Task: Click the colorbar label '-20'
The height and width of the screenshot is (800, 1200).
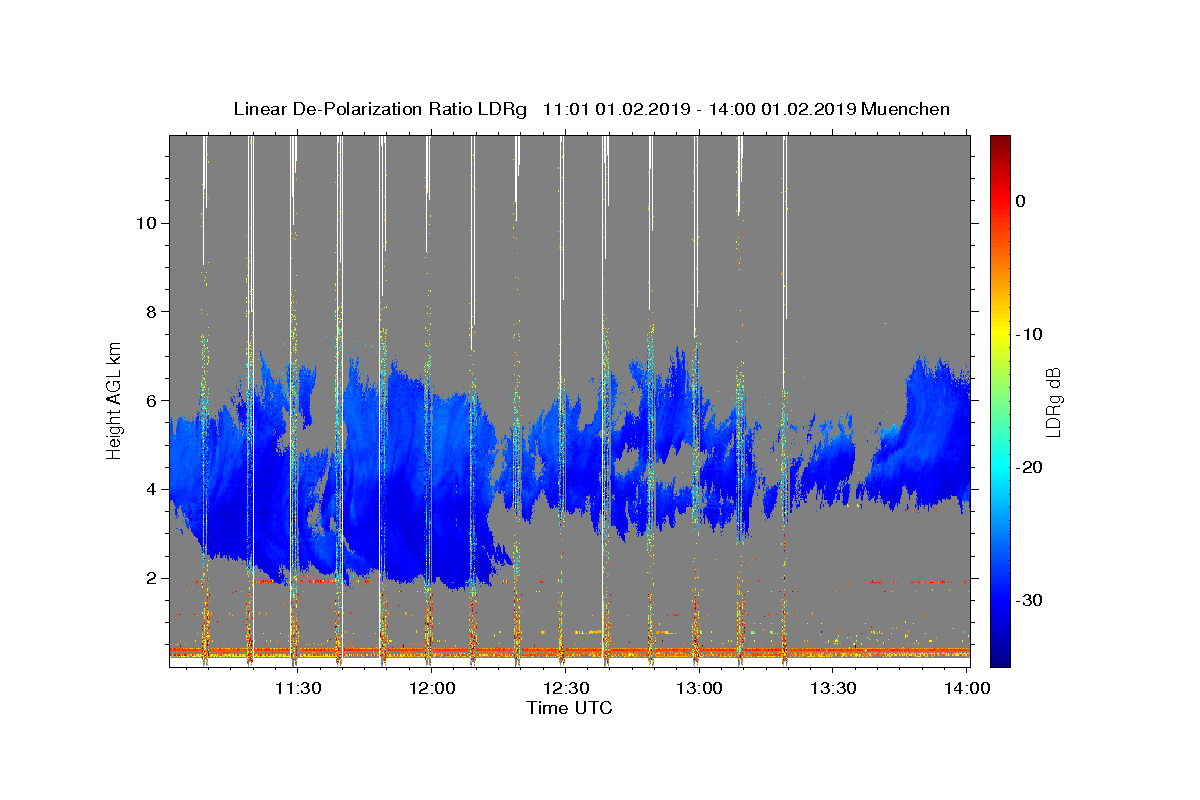Action: (x=1029, y=467)
